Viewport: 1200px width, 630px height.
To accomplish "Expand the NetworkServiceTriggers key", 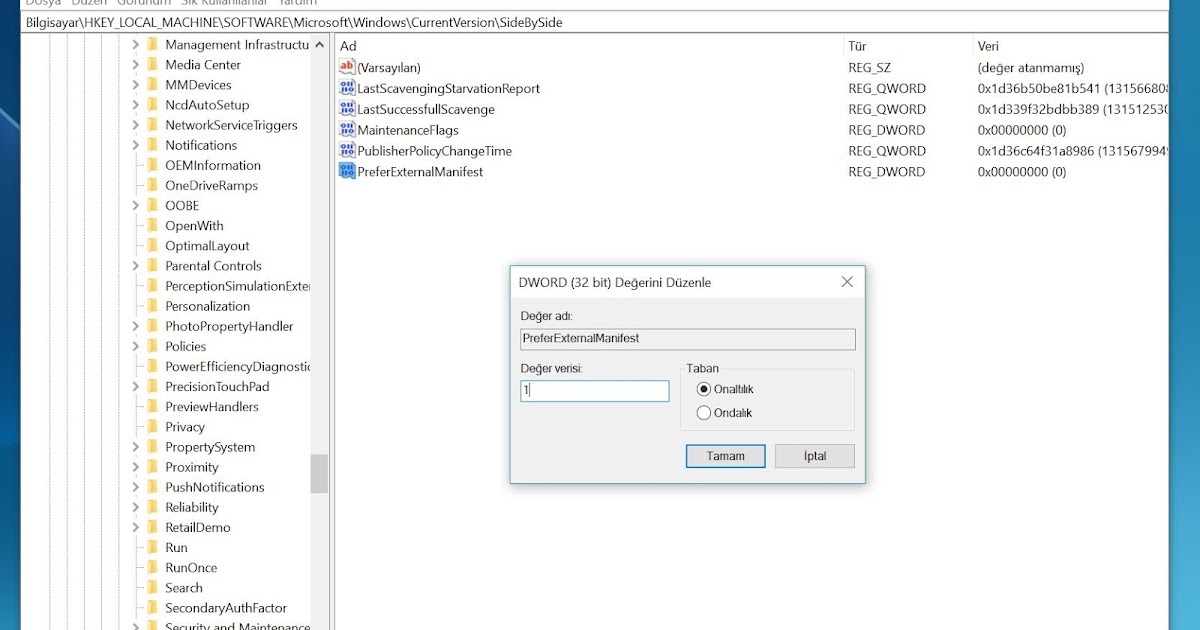I will [x=136, y=125].
